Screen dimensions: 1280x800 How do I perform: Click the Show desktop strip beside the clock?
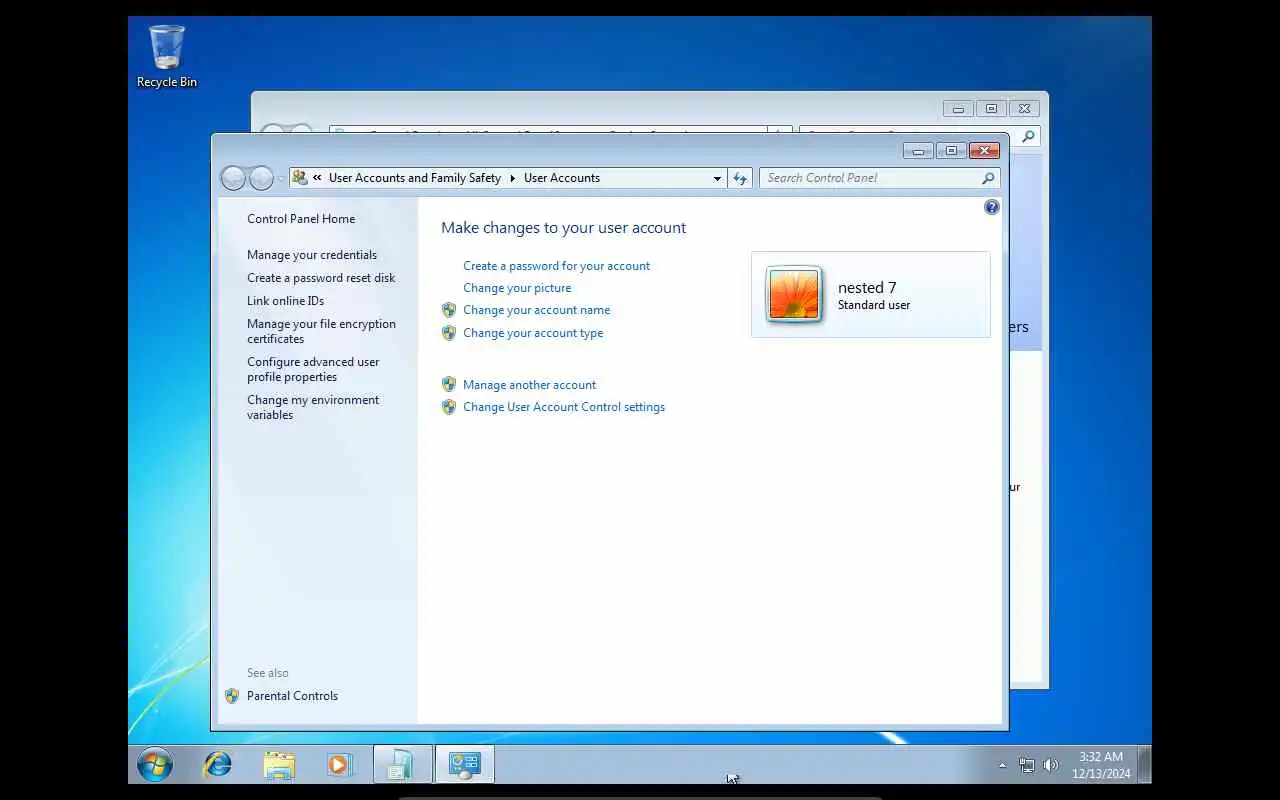point(1145,765)
